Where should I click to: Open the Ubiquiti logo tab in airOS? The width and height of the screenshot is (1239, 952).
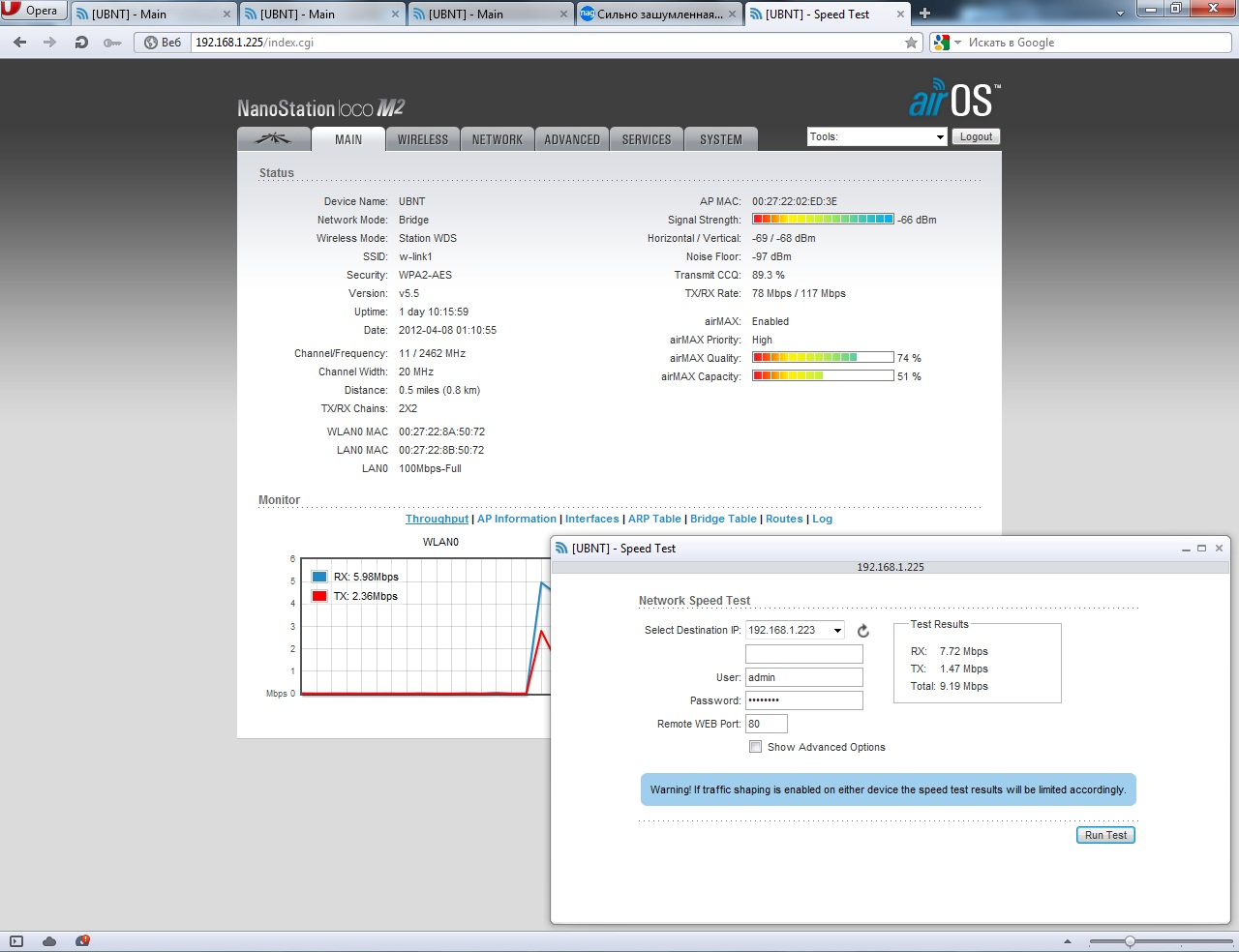coord(273,139)
